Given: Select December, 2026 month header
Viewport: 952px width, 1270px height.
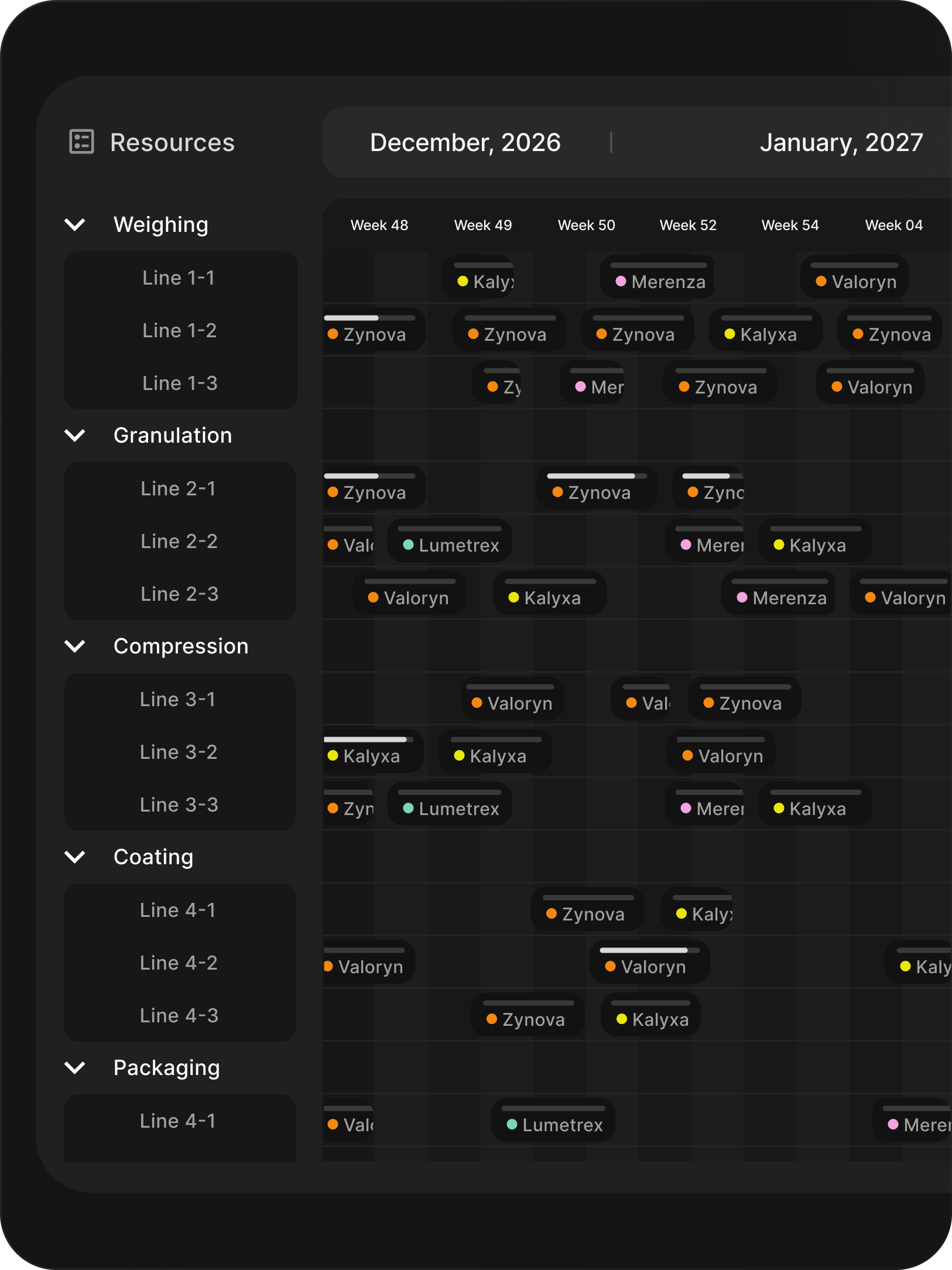Looking at the screenshot, I should point(465,142).
